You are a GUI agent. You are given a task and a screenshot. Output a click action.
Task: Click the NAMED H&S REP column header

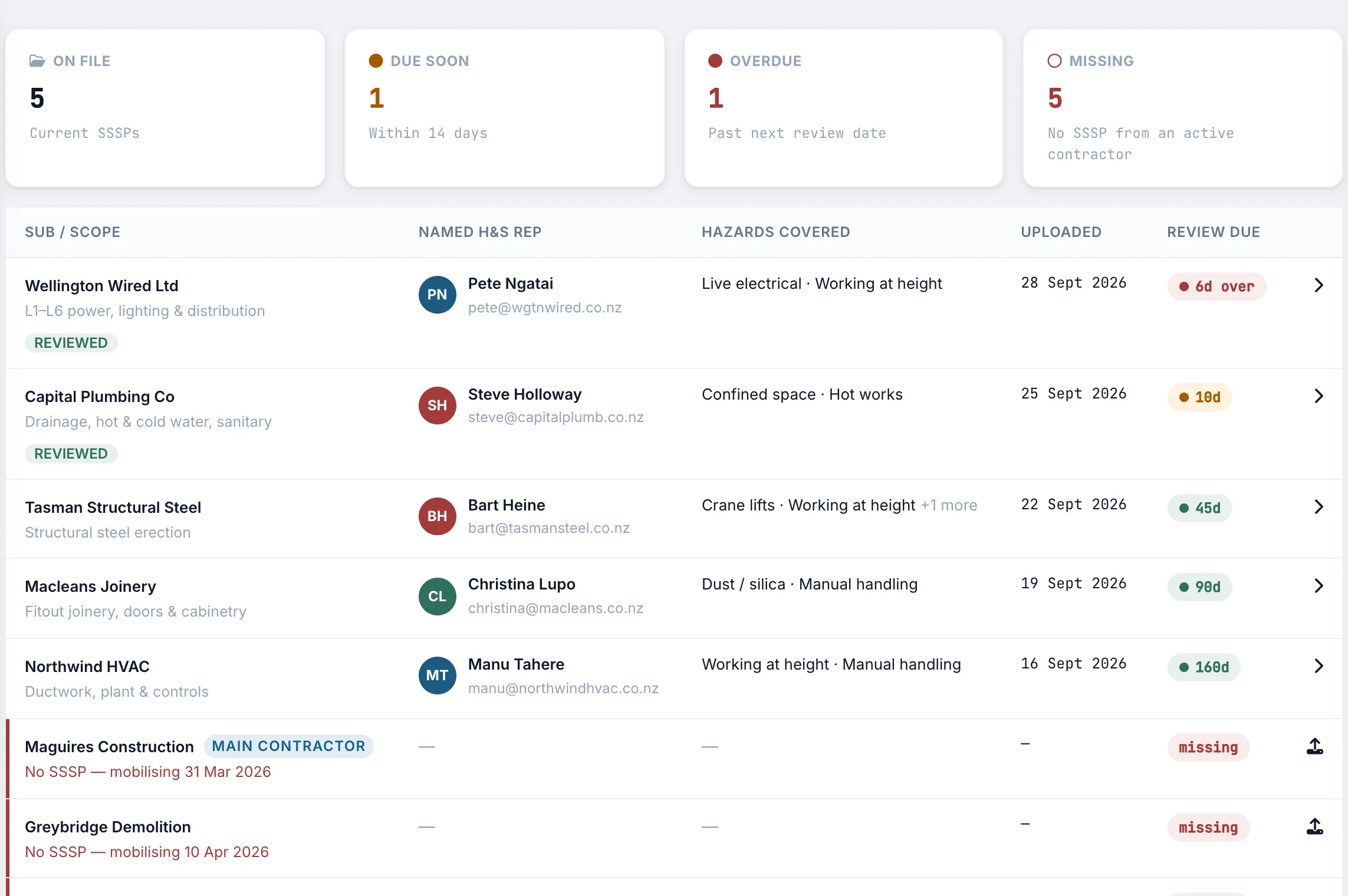[480, 232]
